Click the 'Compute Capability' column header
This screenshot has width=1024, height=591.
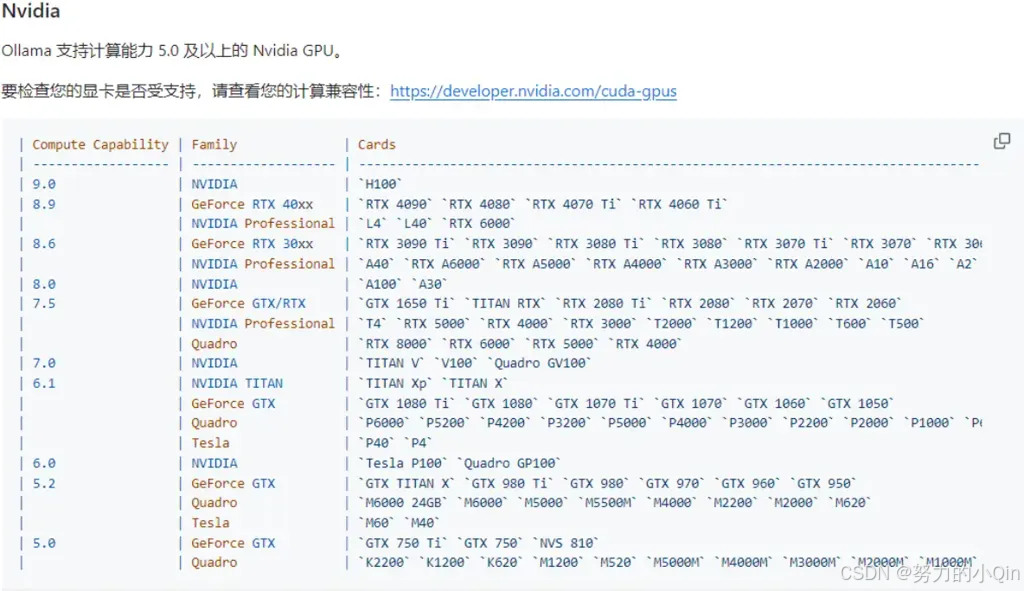click(101, 144)
